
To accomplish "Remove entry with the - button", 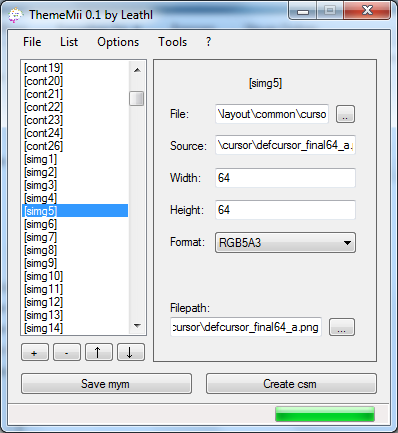I will [67, 352].
